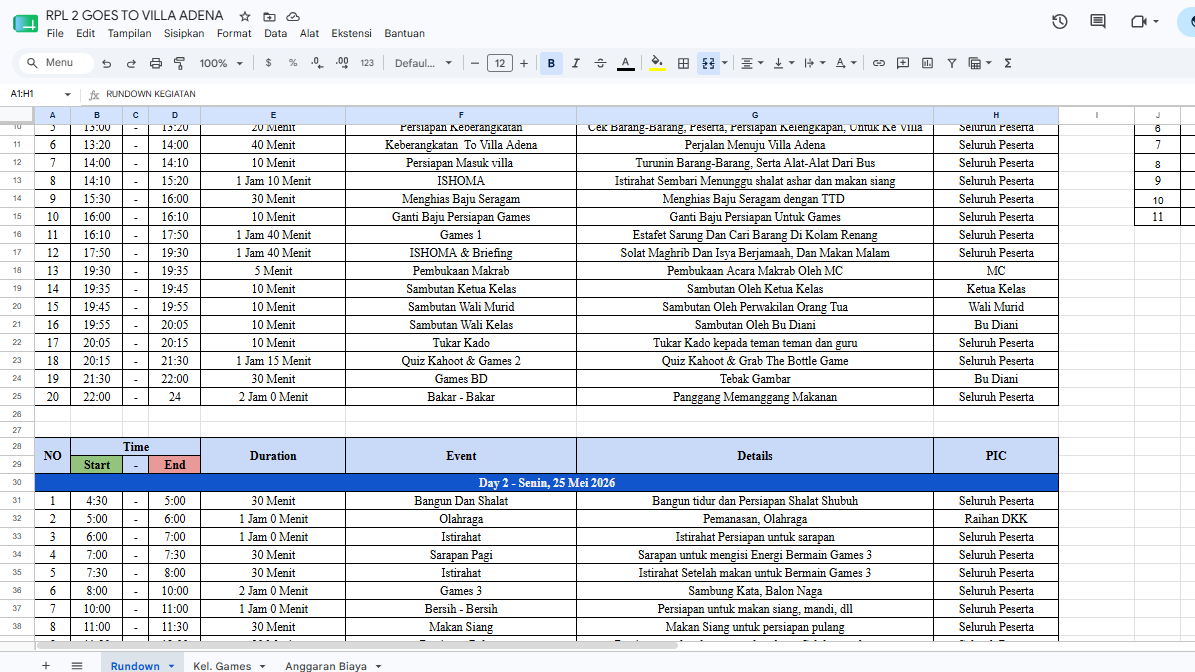Open fill color picker
This screenshot has width=1195, height=672.
(x=657, y=63)
